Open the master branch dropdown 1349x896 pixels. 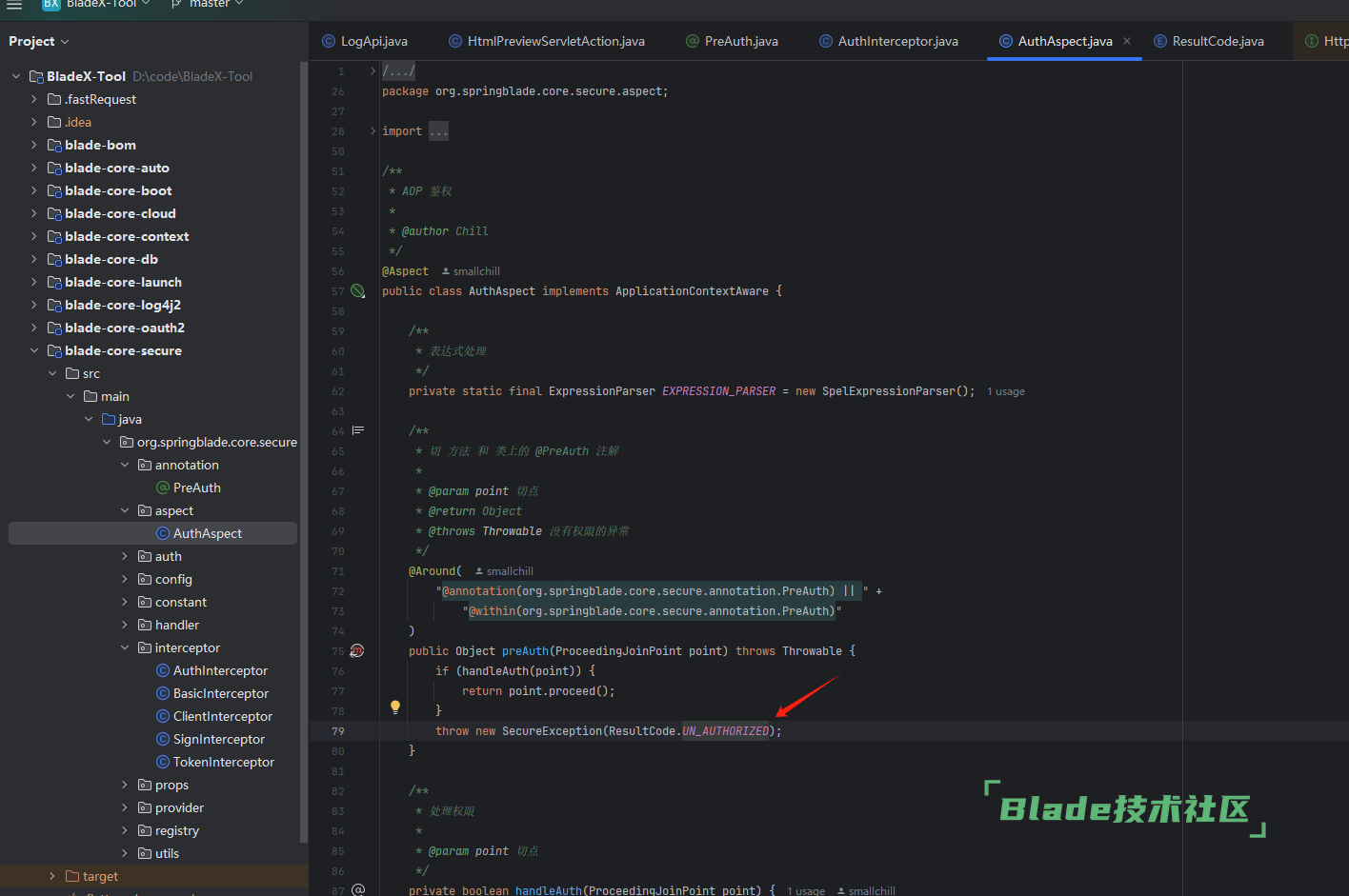coord(208,5)
